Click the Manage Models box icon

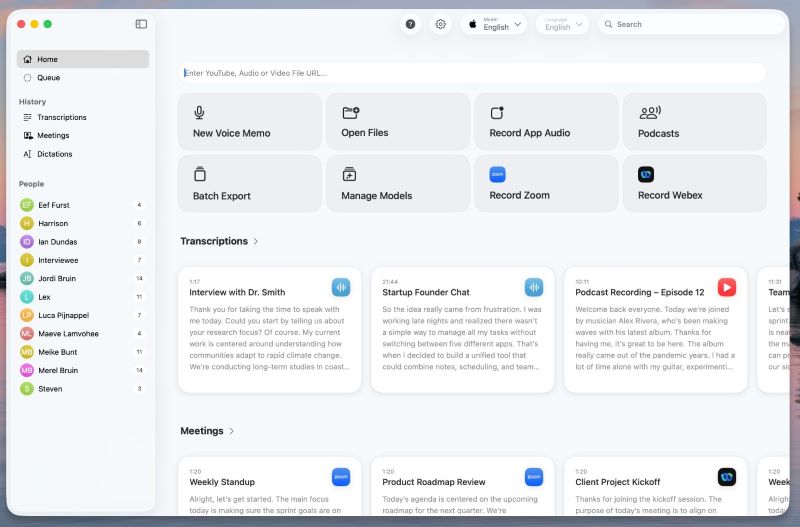[x=349, y=174]
